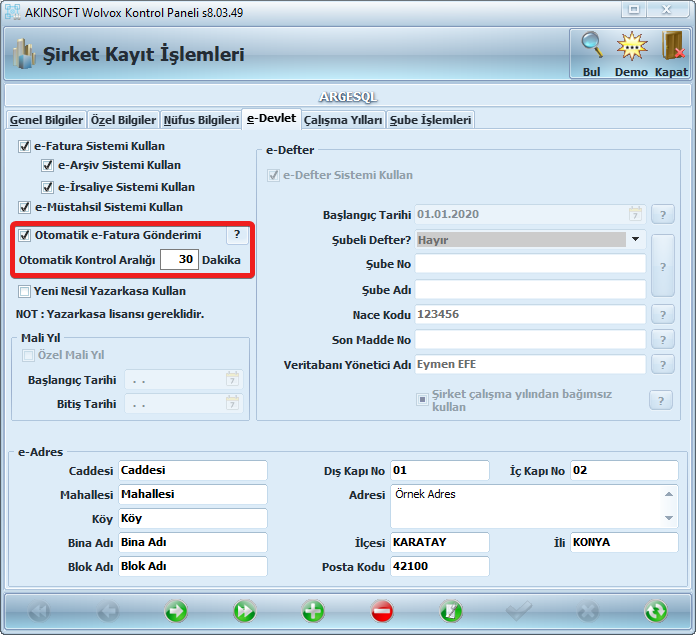Click the İlçesi field showing KARATAY
Viewport: 696px width, 635px height.
(440, 542)
